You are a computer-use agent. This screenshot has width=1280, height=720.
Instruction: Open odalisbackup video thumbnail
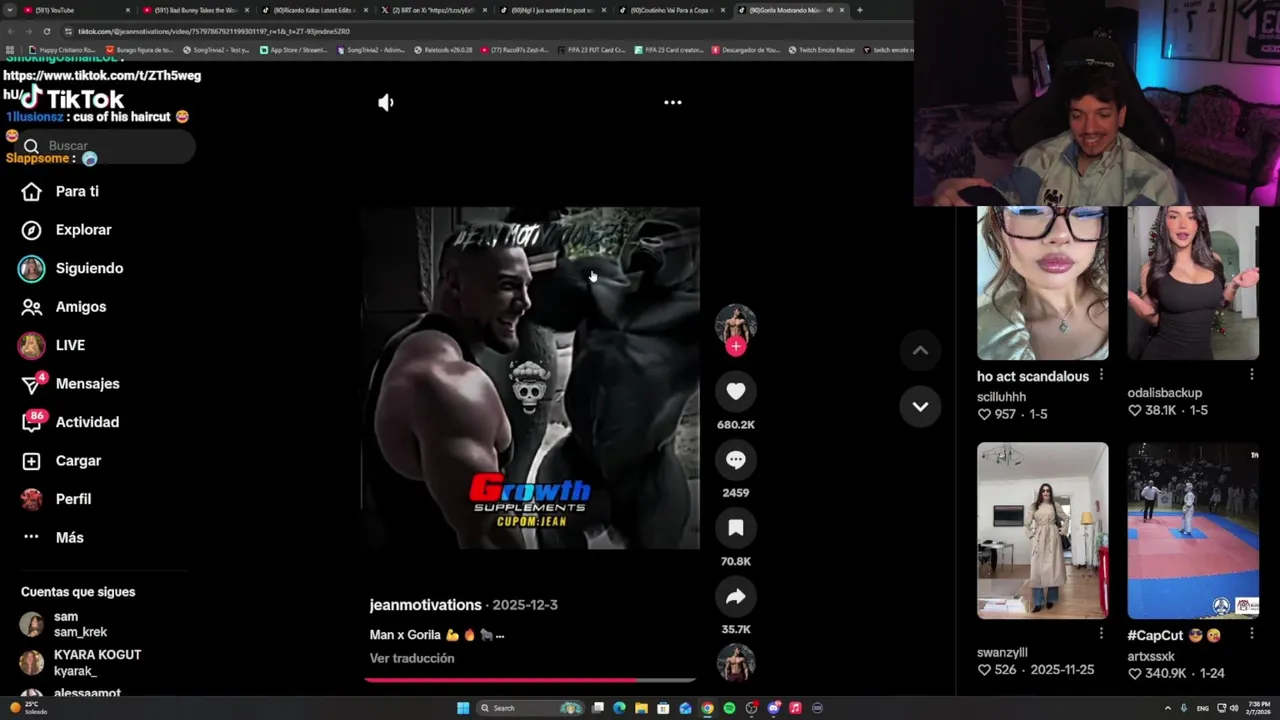(1193, 283)
